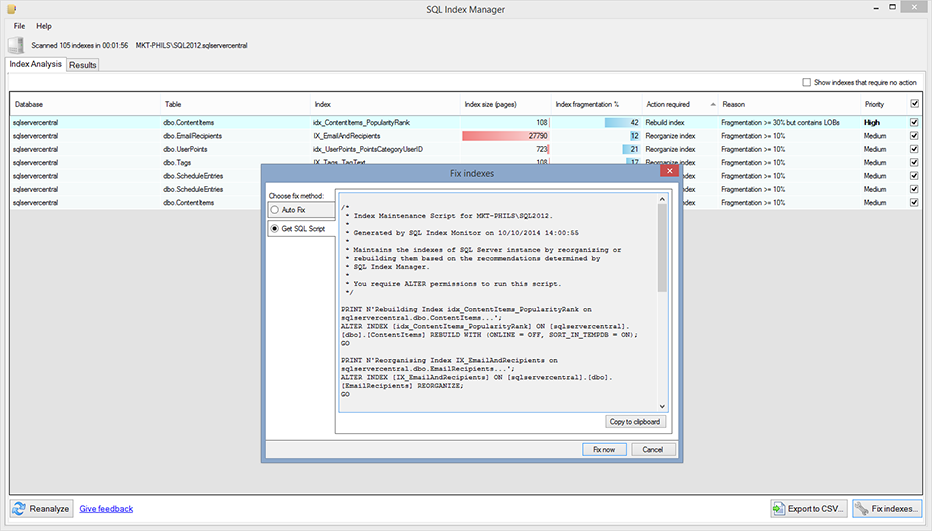Uncheck the idx_ContentItems_PopularityRank row checkbox
932x531 pixels.
(x=914, y=122)
